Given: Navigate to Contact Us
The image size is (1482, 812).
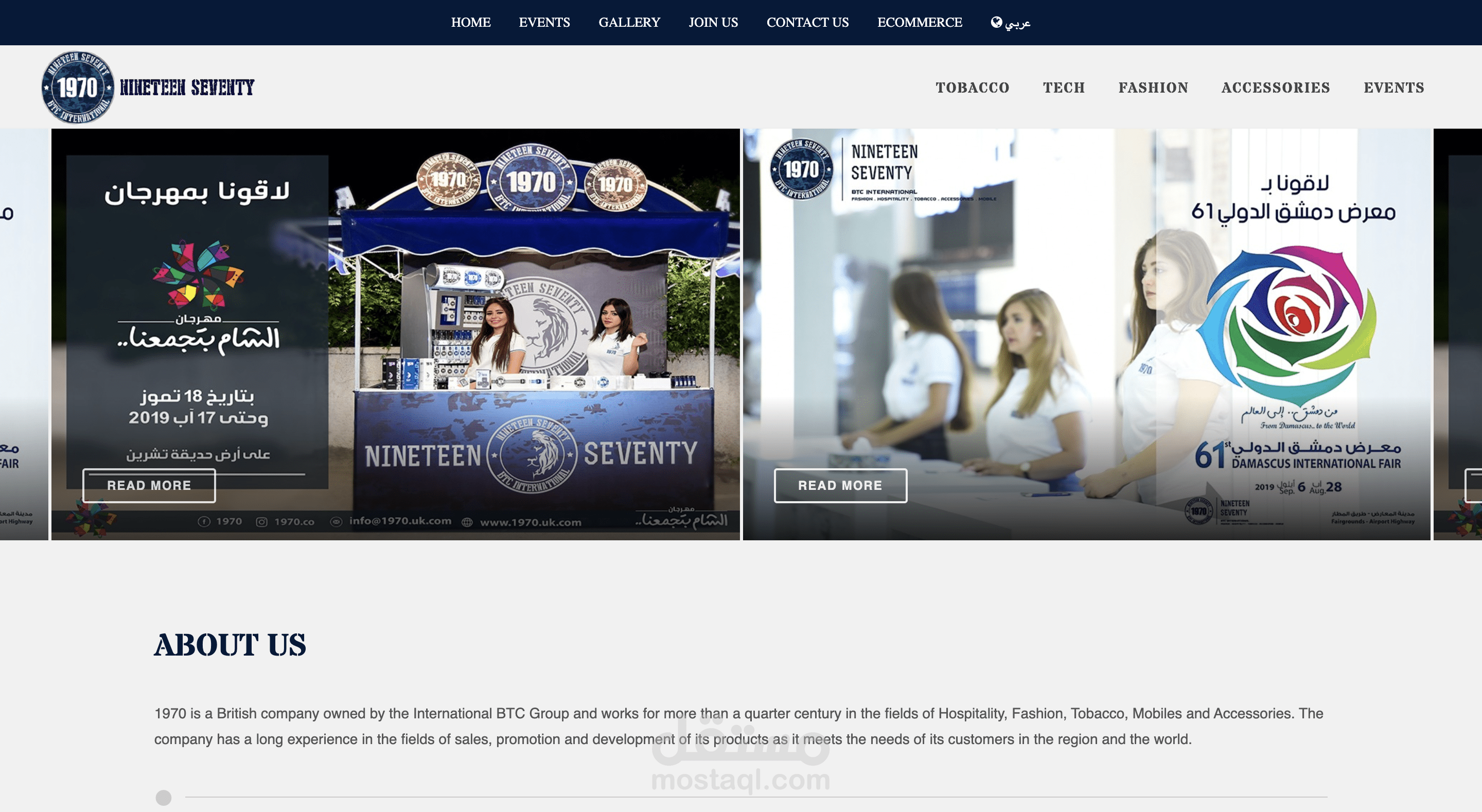Looking at the screenshot, I should [x=807, y=23].
